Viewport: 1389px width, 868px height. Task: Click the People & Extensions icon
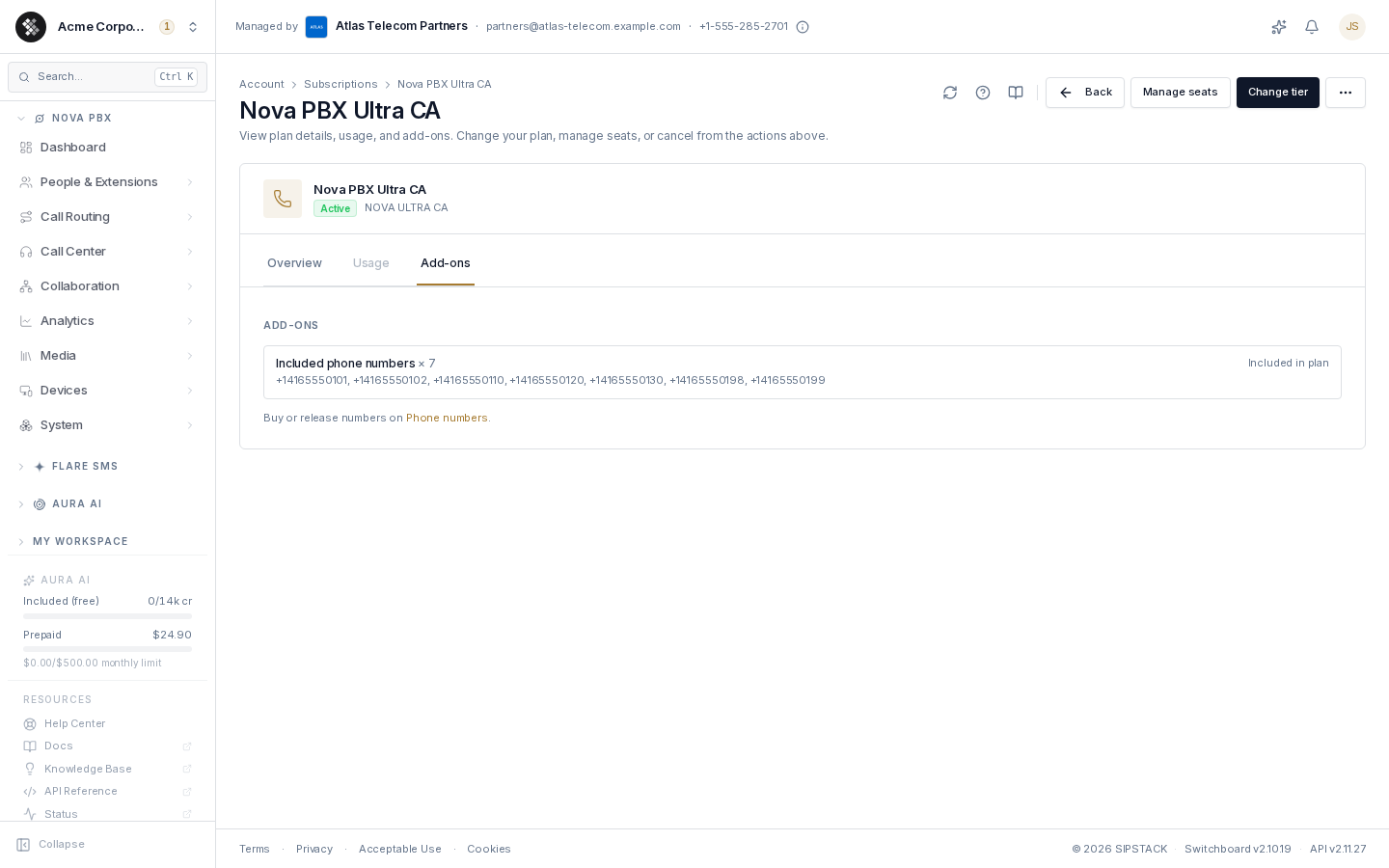click(26, 182)
